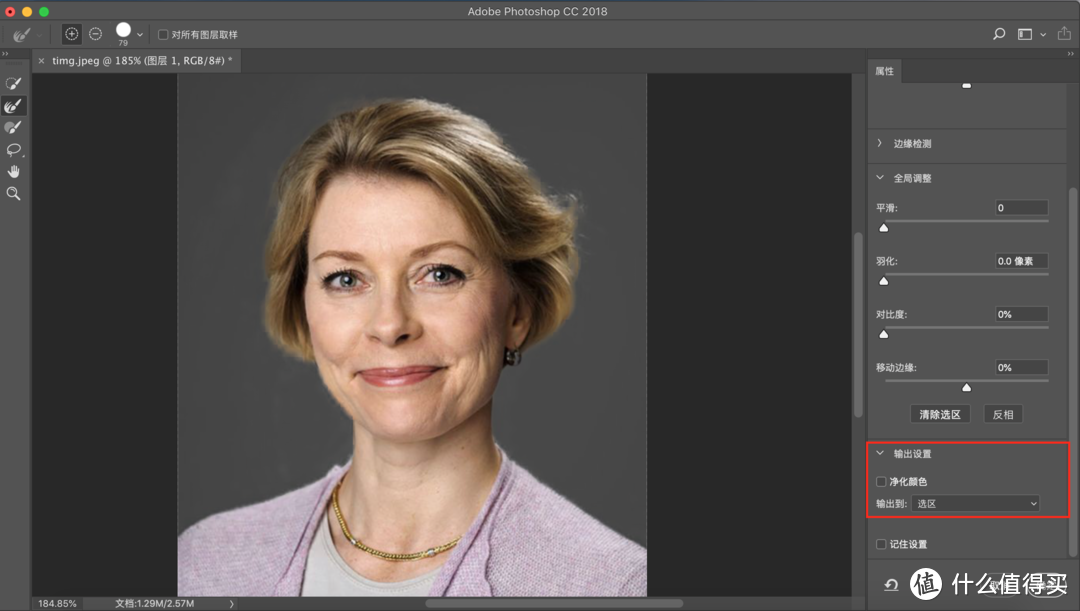This screenshot has height=611, width=1080.
Task: Choose the add-to-selection plus mode
Action: click(x=72, y=34)
